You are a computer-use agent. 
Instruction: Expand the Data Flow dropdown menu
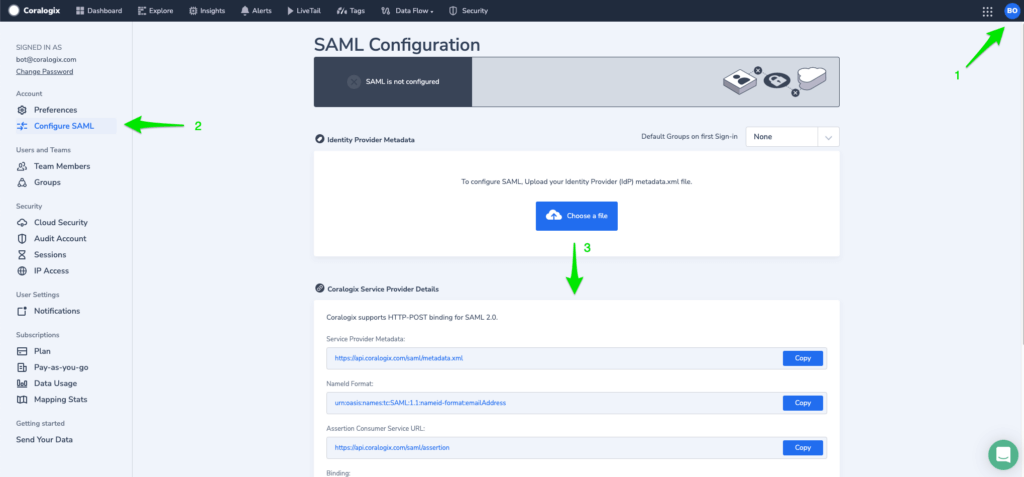(x=407, y=10)
